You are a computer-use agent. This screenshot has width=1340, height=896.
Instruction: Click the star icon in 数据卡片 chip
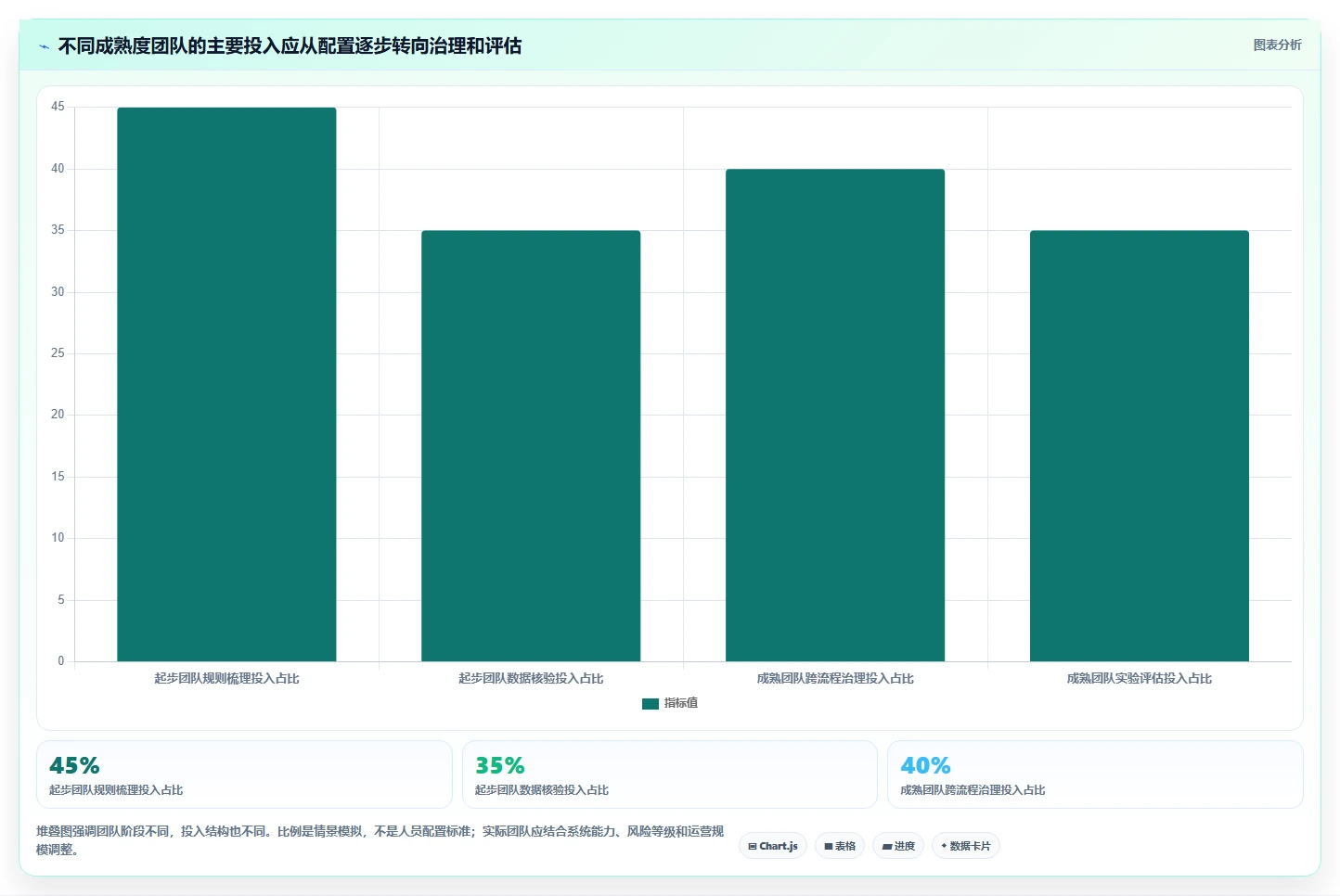coord(944,846)
